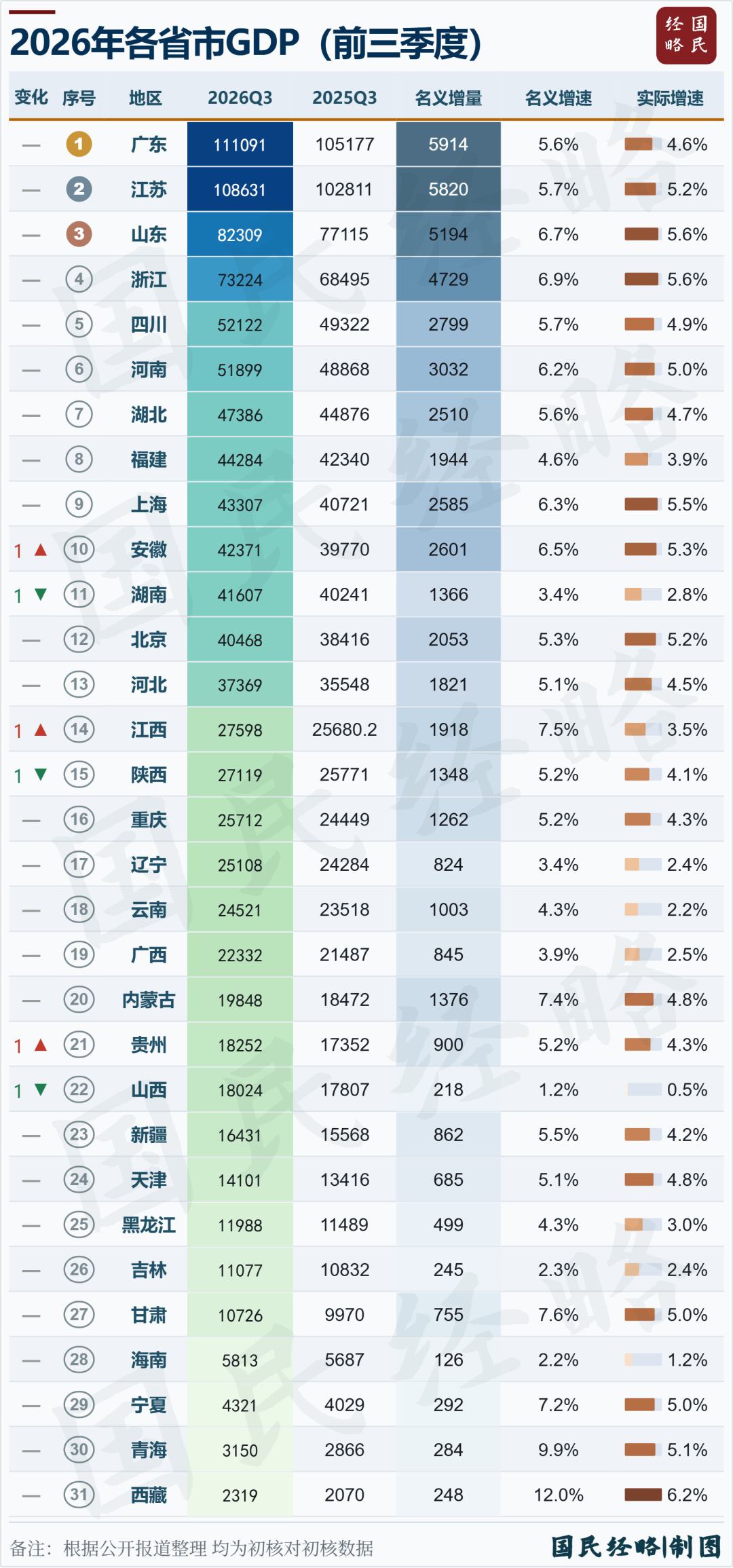Click the circled rank number 31
Image resolution: width=733 pixels, height=1568 pixels.
point(79,1495)
